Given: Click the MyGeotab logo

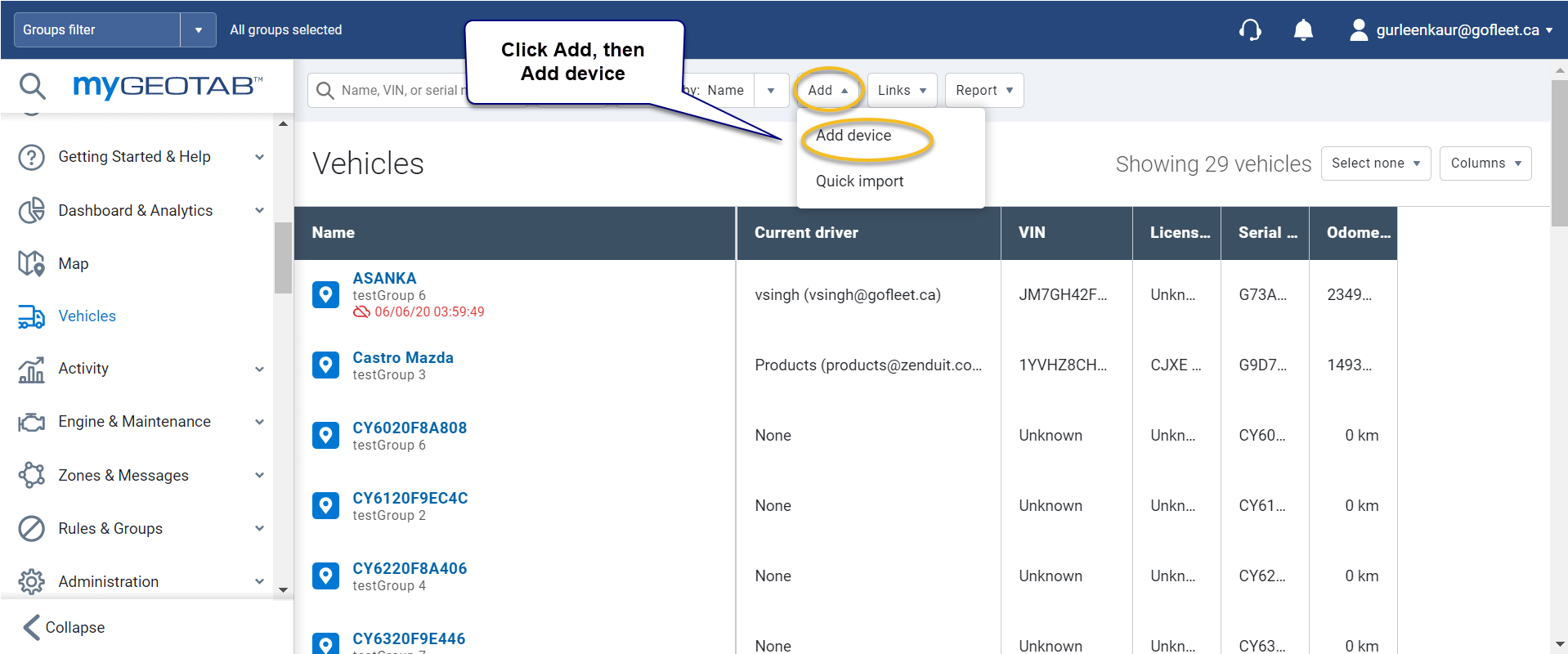Looking at the screenshot, I should [x=168, y=86].
